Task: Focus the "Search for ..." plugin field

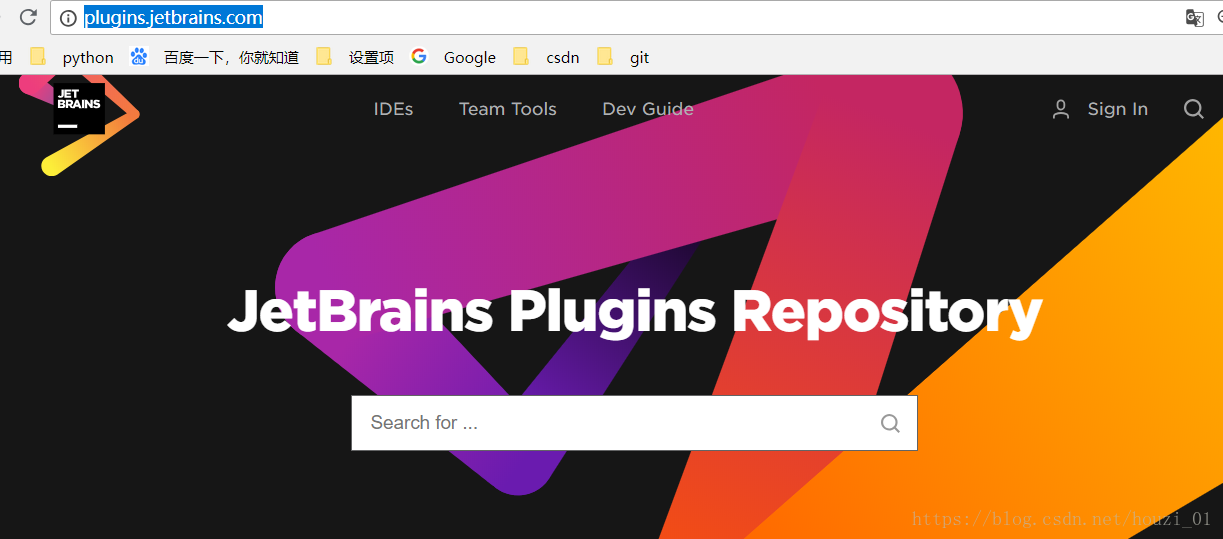Action: point(634,423)
